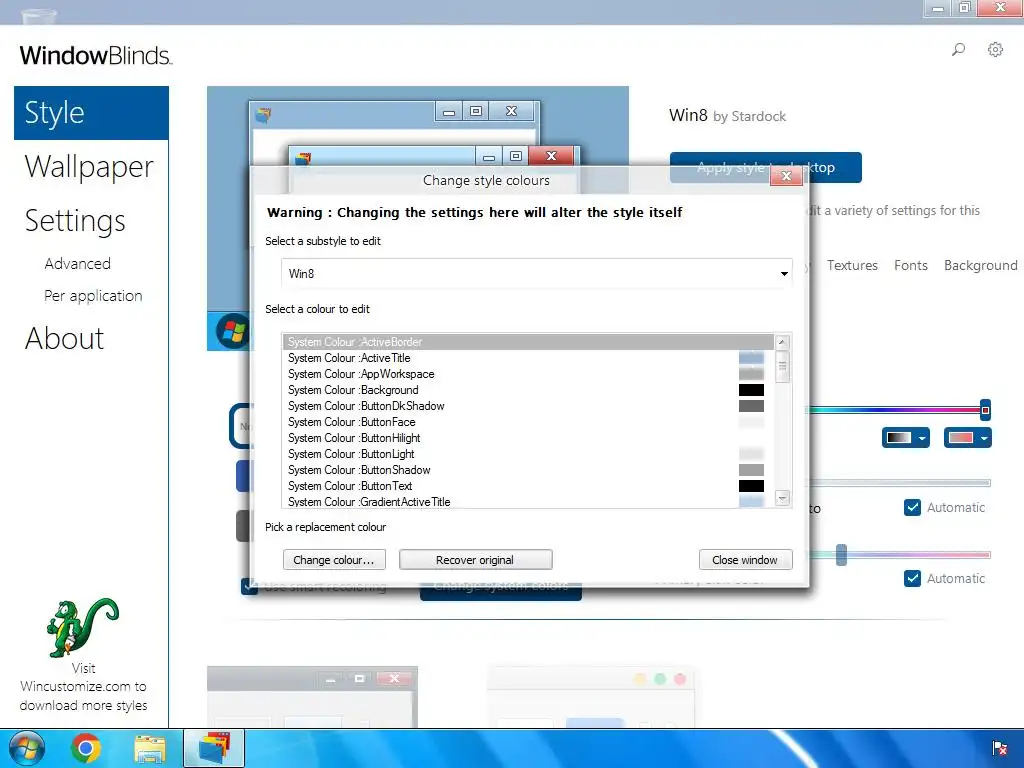This screenshot has height=768, width=1024.
Task: Click the ButtonText black swatch
Action: click(751, 486)
